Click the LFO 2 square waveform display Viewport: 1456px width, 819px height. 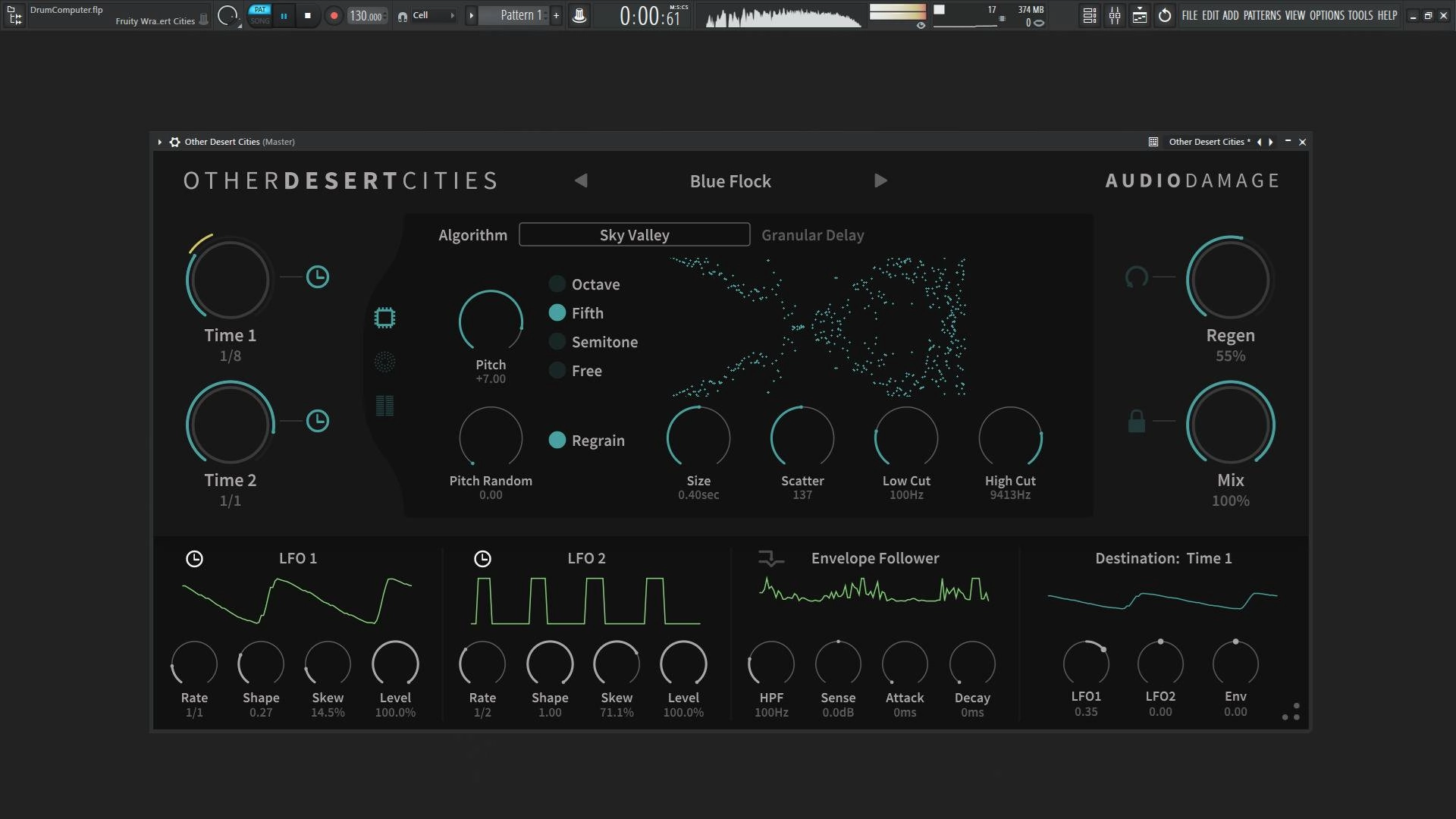[585, 601]
